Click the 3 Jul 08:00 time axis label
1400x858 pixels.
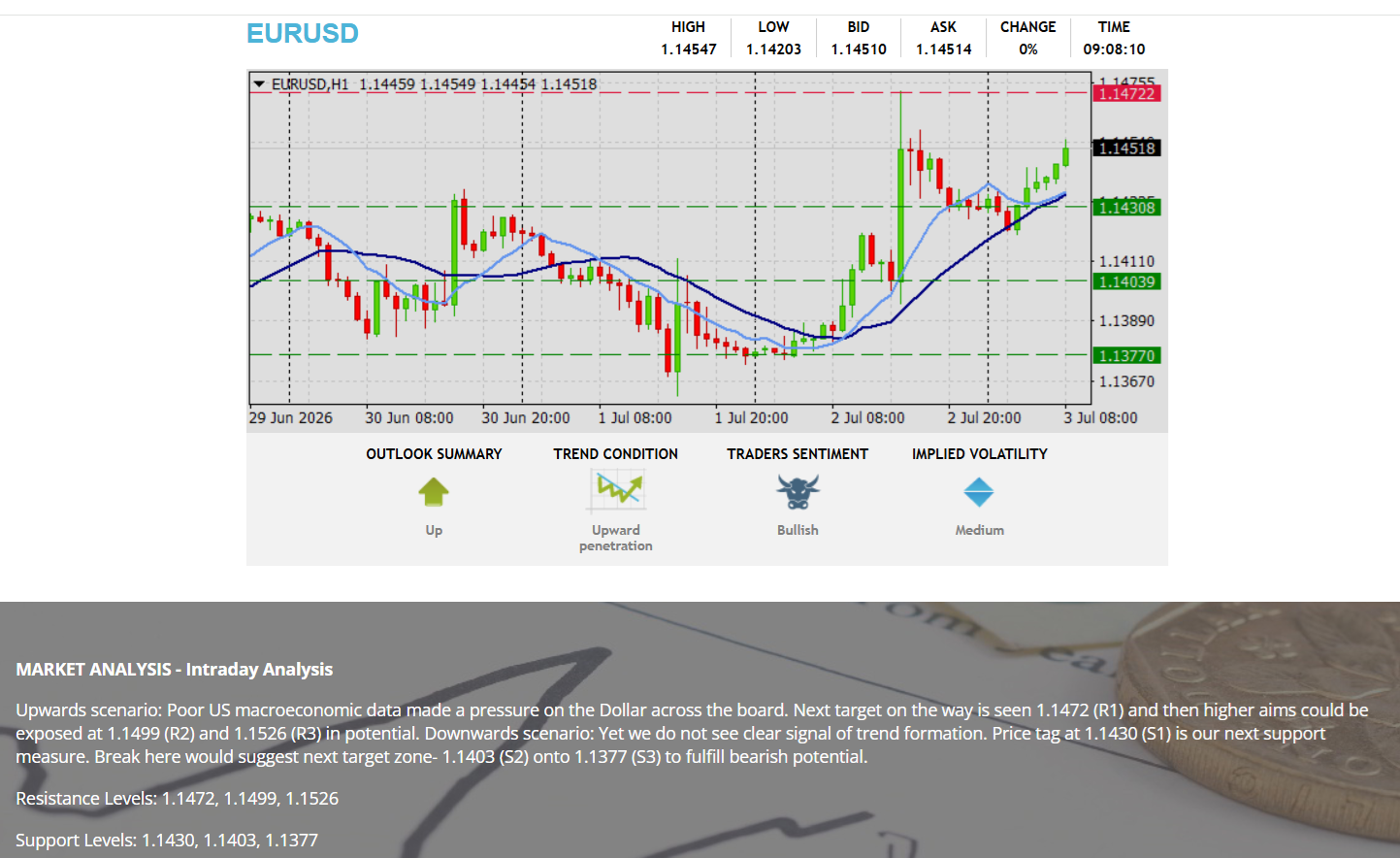click(x=1100, y=418)
